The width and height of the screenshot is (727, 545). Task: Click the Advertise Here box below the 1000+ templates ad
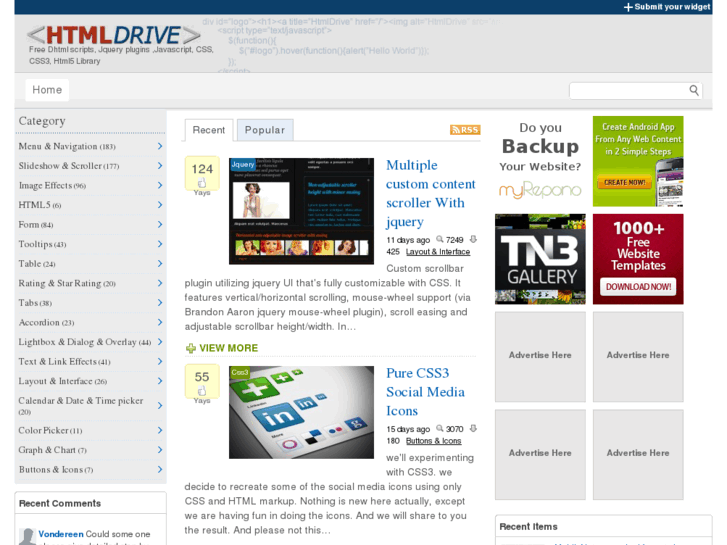(638, 357)
